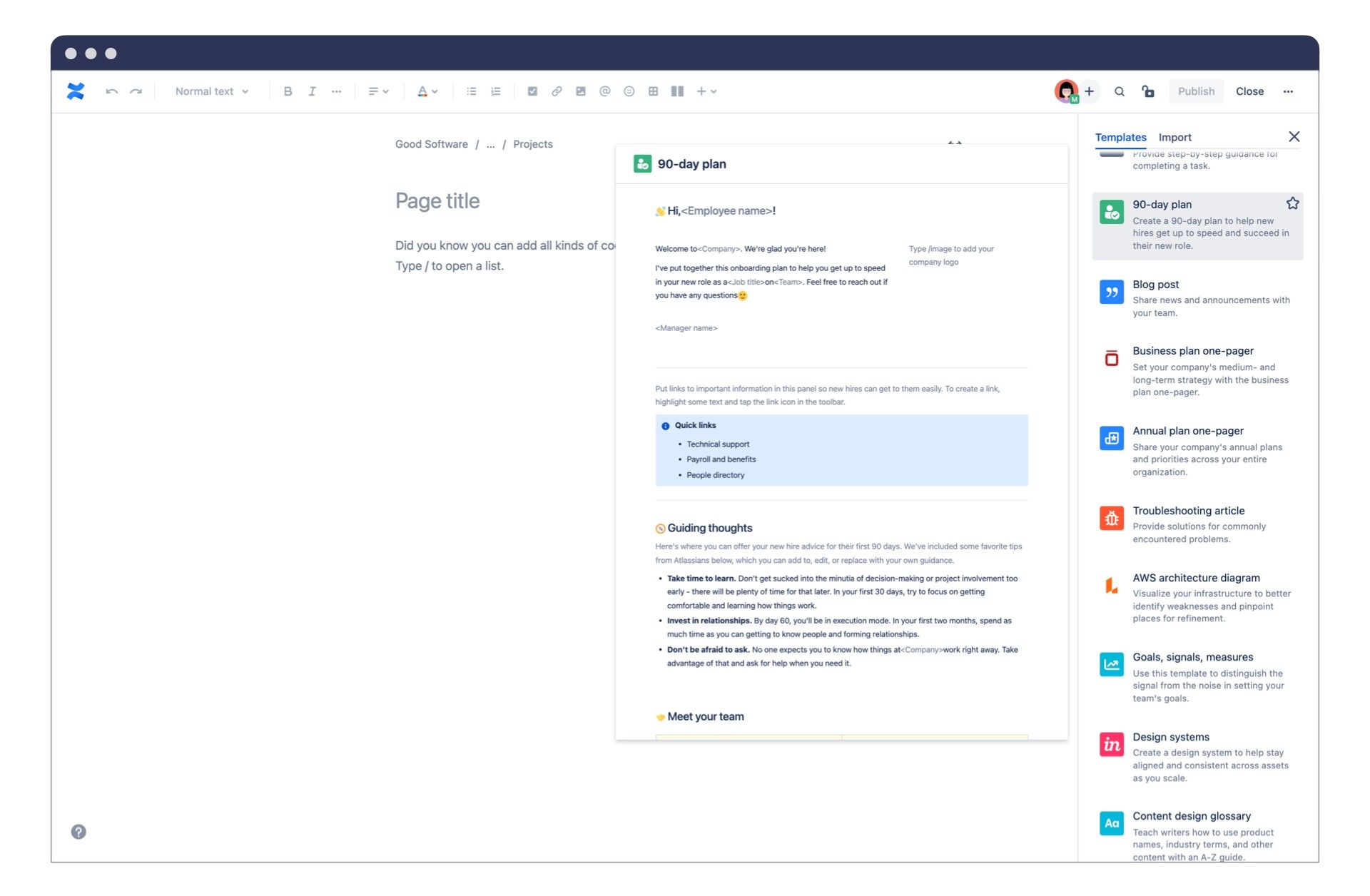This screenshot has height=896, width=1370.
Task: Click the user avatar
Action: (x=1066, y=91)
